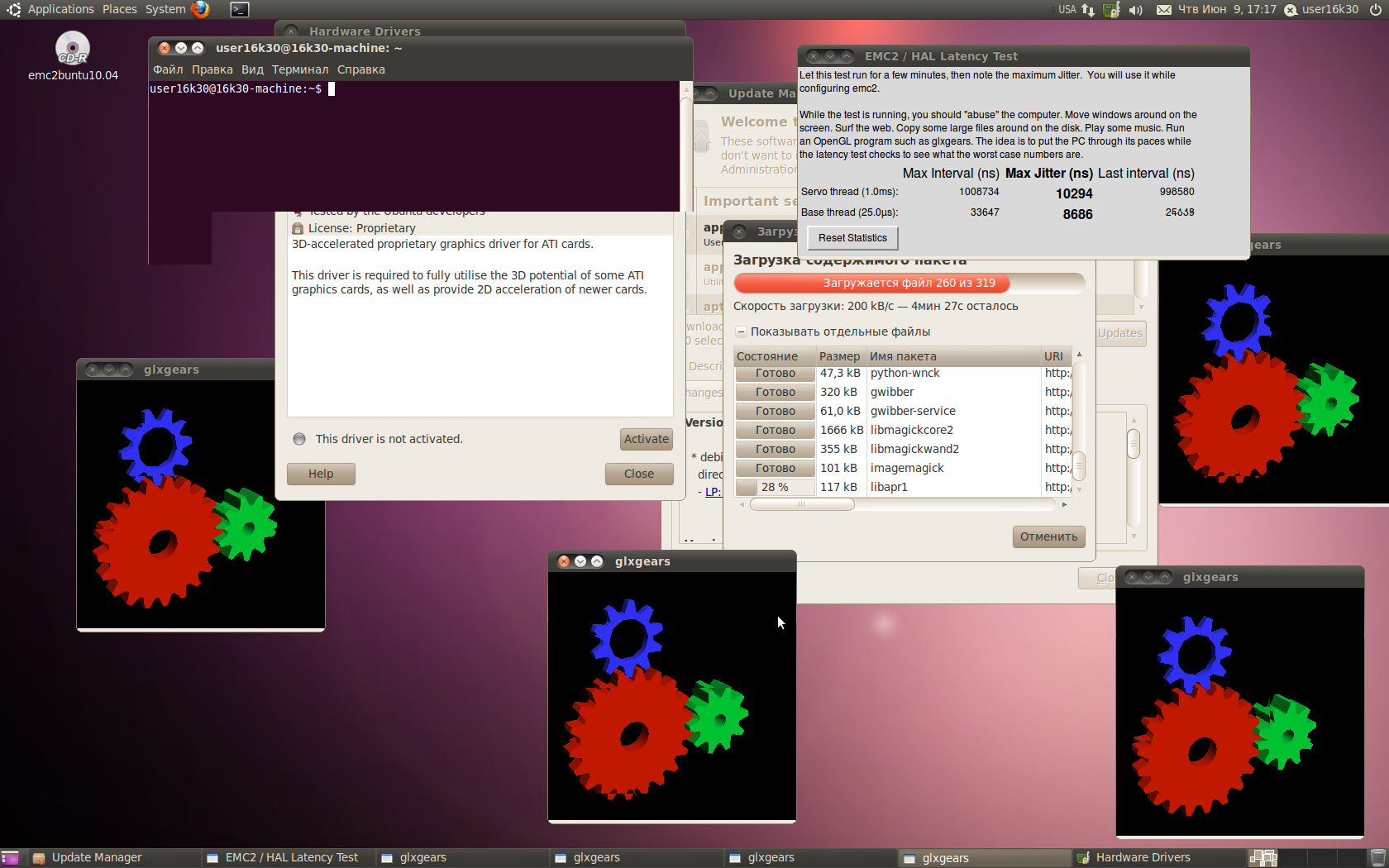Click Activate in Hardware Drivers
Viewport: 1389px width, 868px height.
[x=647, y=439]
